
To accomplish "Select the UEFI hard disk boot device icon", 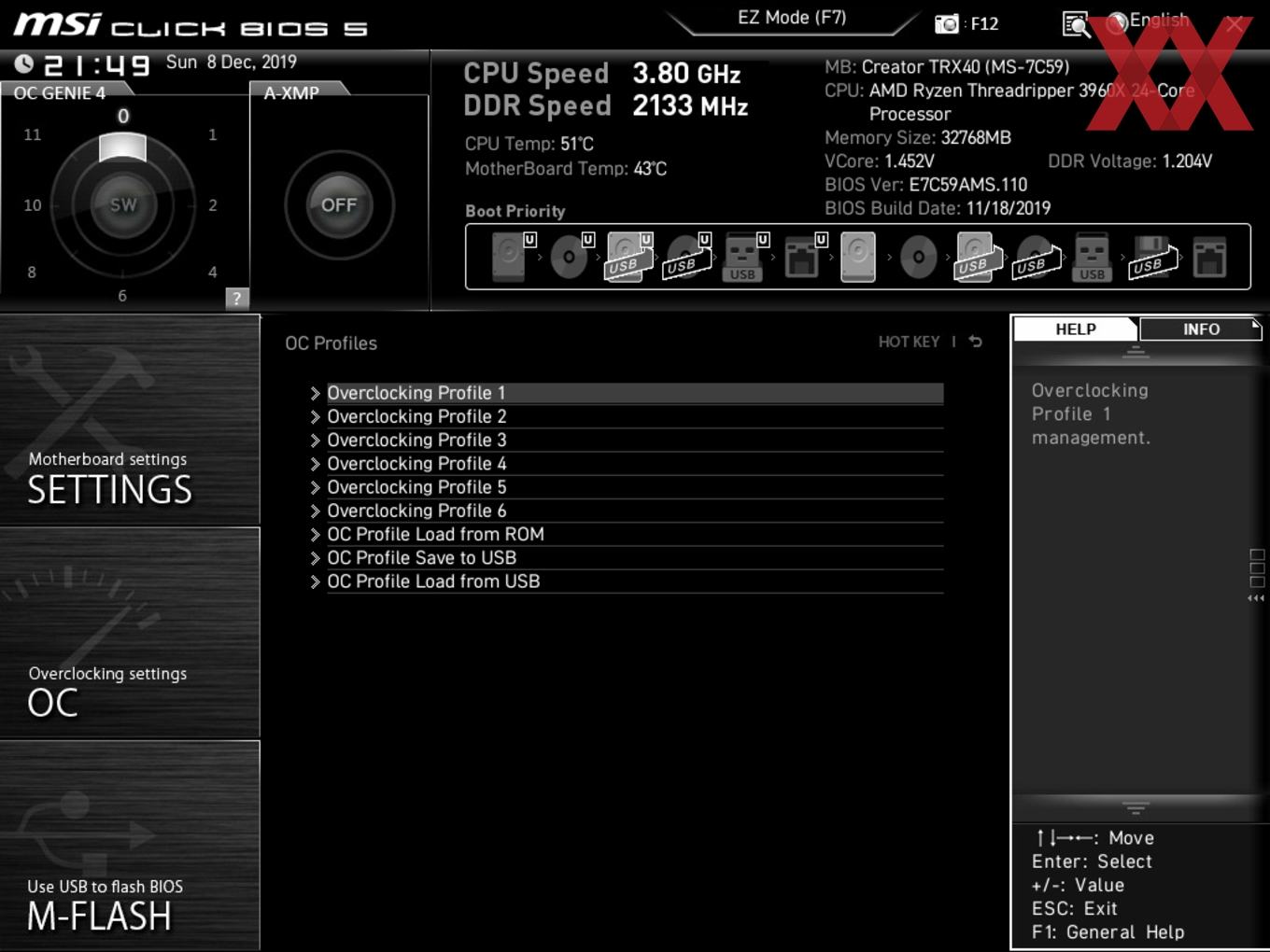I will pos(512,257).
